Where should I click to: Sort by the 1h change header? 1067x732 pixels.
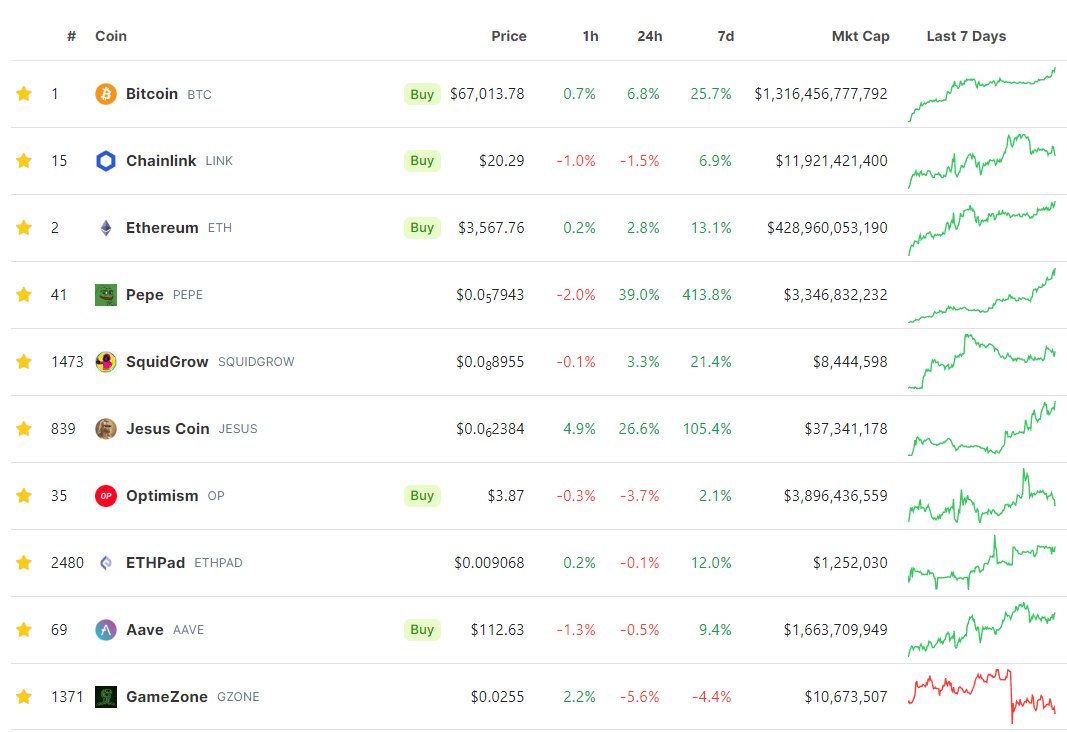591,36
